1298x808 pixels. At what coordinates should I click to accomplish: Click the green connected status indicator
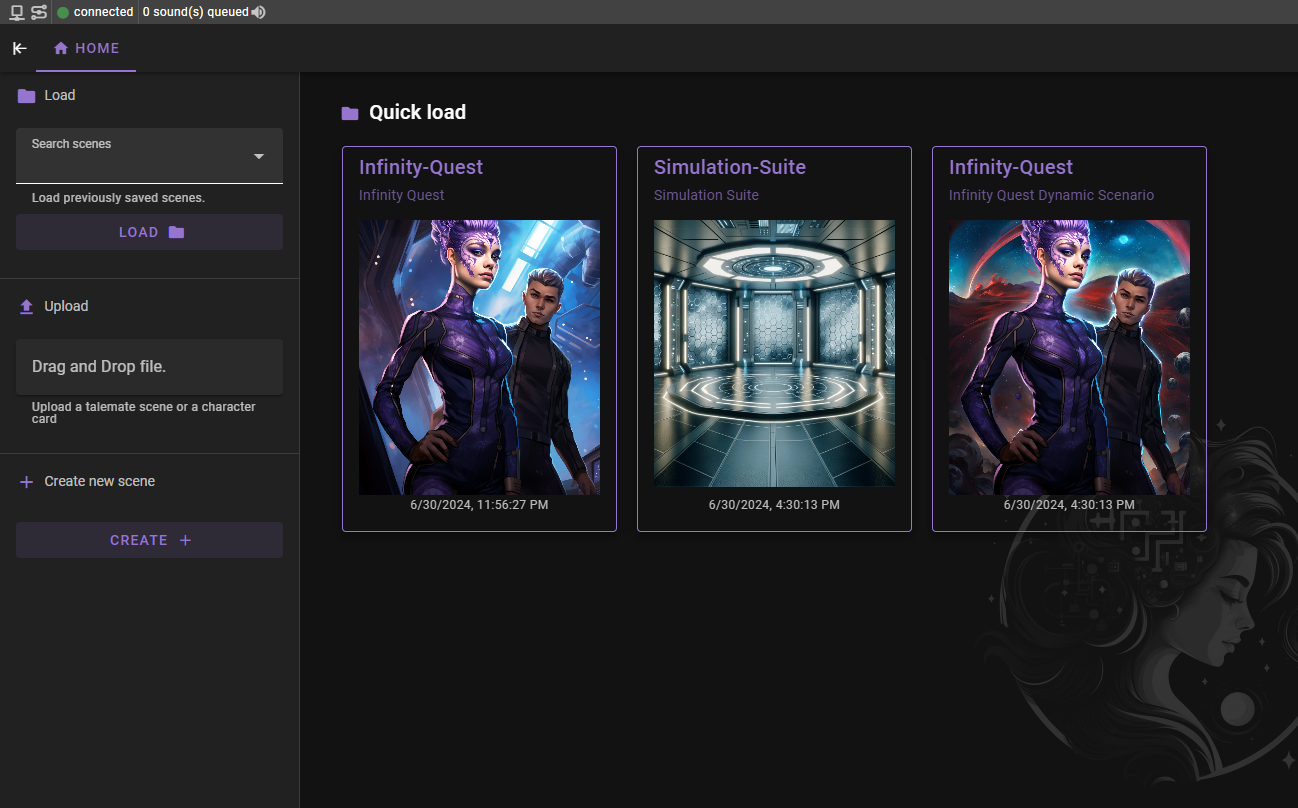point(63,12)
